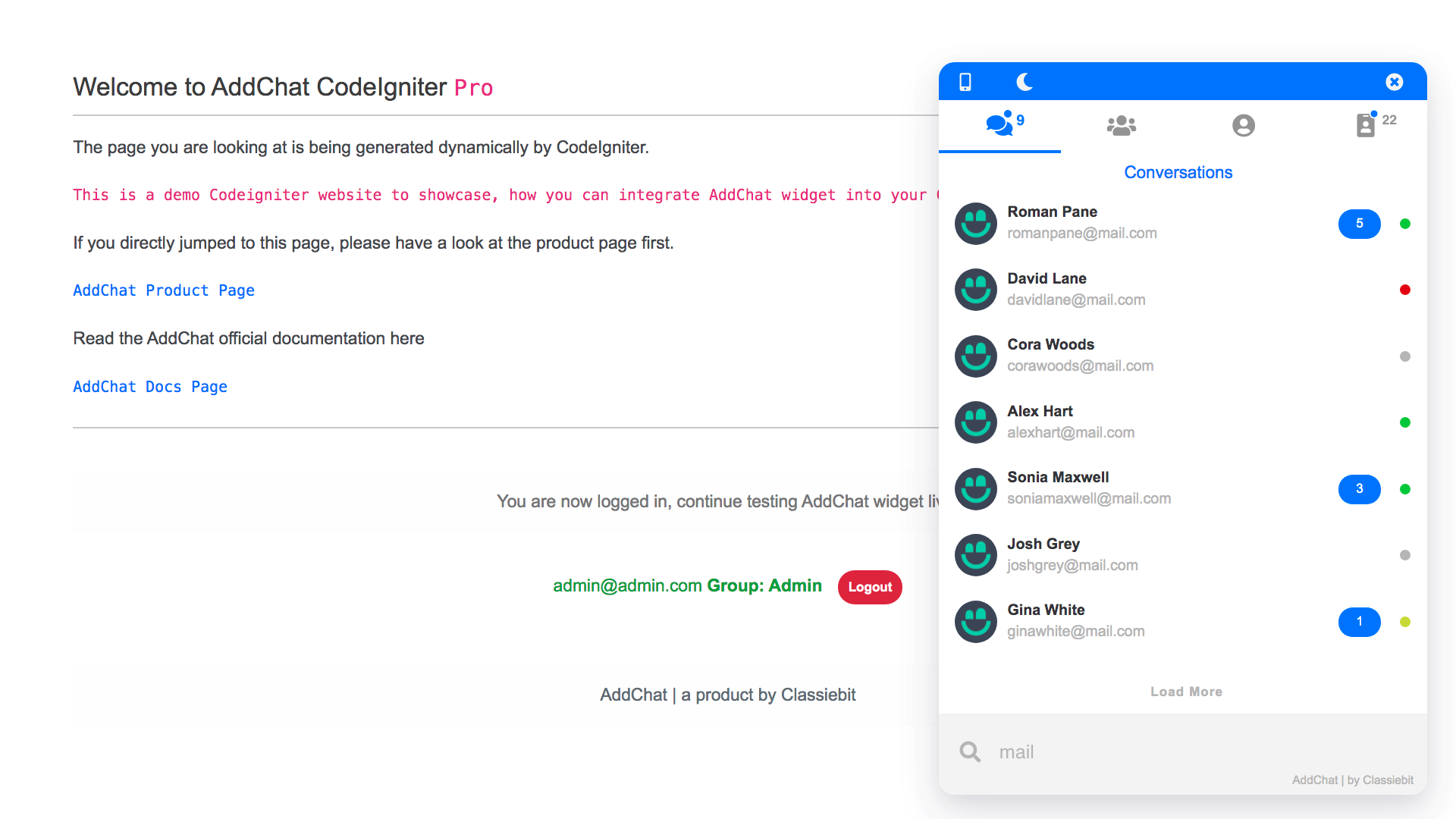Click the search magnifier icon
The height and width of the screenshot is (819, 1456).
click(x=970, y=752)
